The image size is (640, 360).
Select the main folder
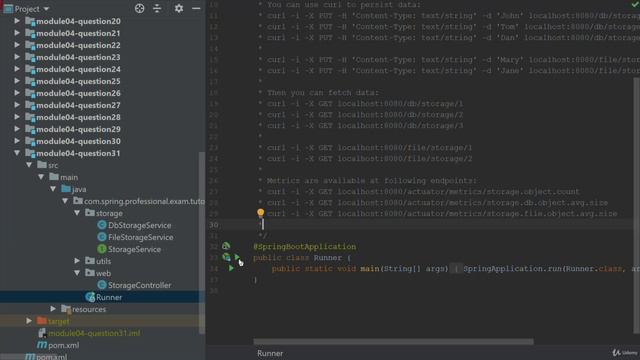pos(69,177)
